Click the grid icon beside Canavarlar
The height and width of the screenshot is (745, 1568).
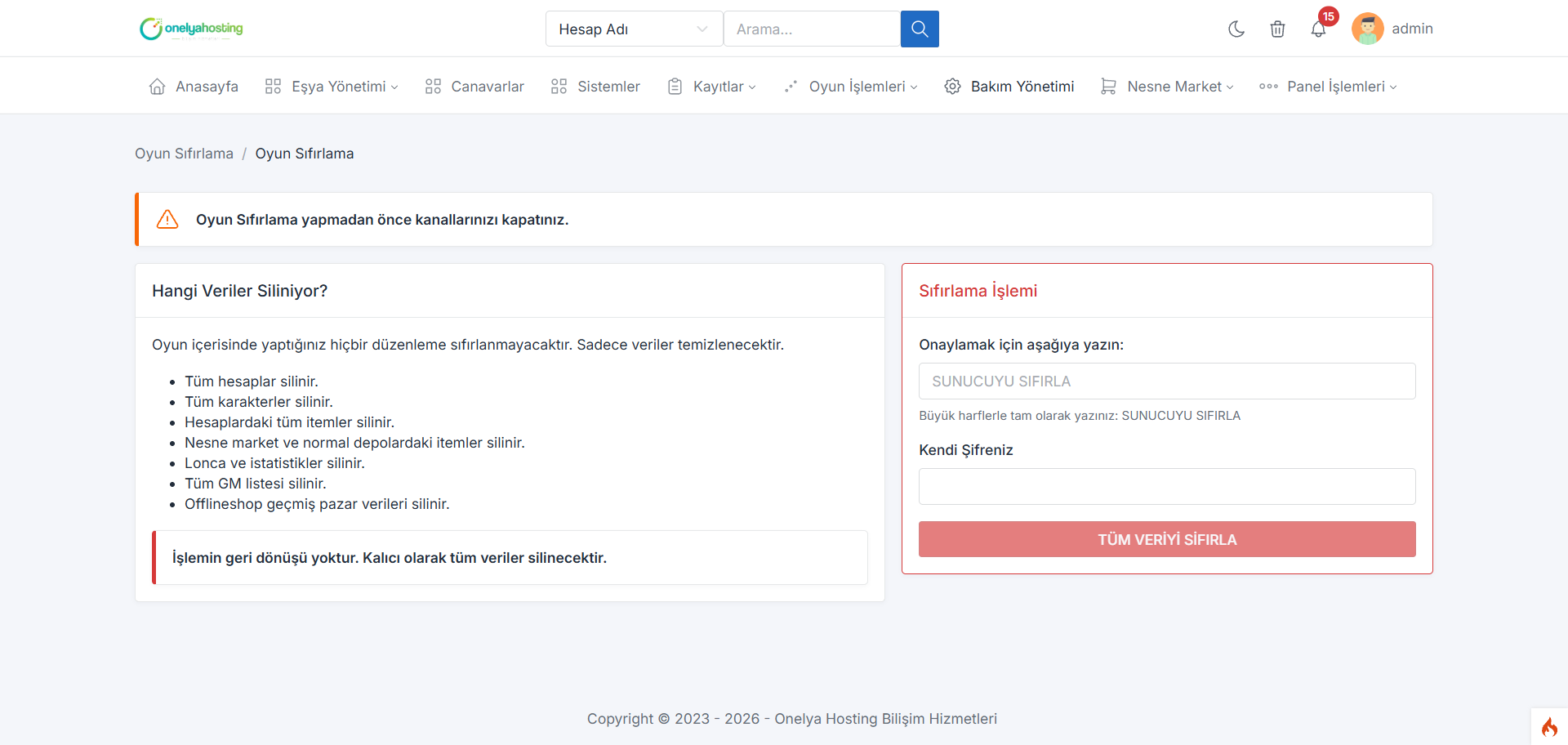point(433,86)
